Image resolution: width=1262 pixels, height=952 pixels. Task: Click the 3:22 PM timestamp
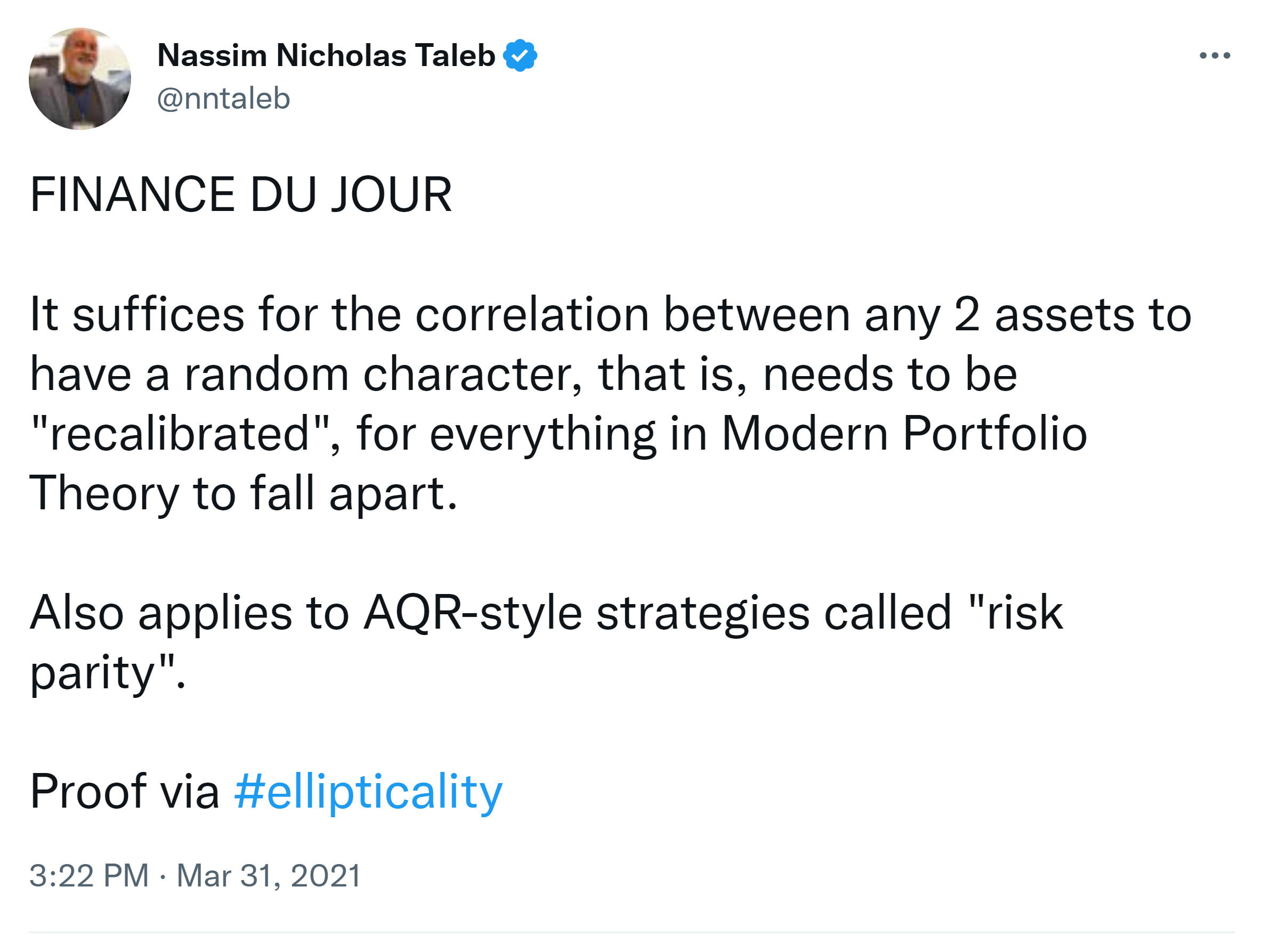(89, 876)
